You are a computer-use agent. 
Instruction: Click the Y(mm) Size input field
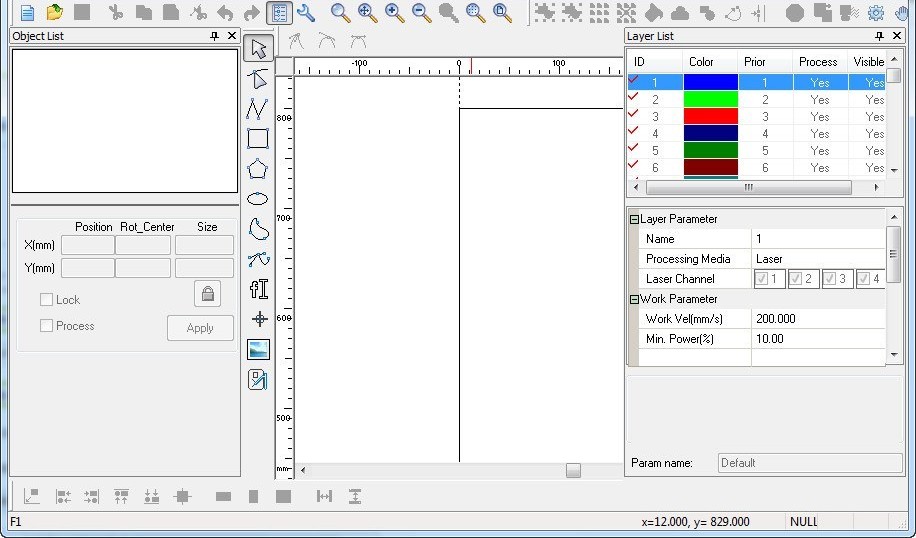204,268
